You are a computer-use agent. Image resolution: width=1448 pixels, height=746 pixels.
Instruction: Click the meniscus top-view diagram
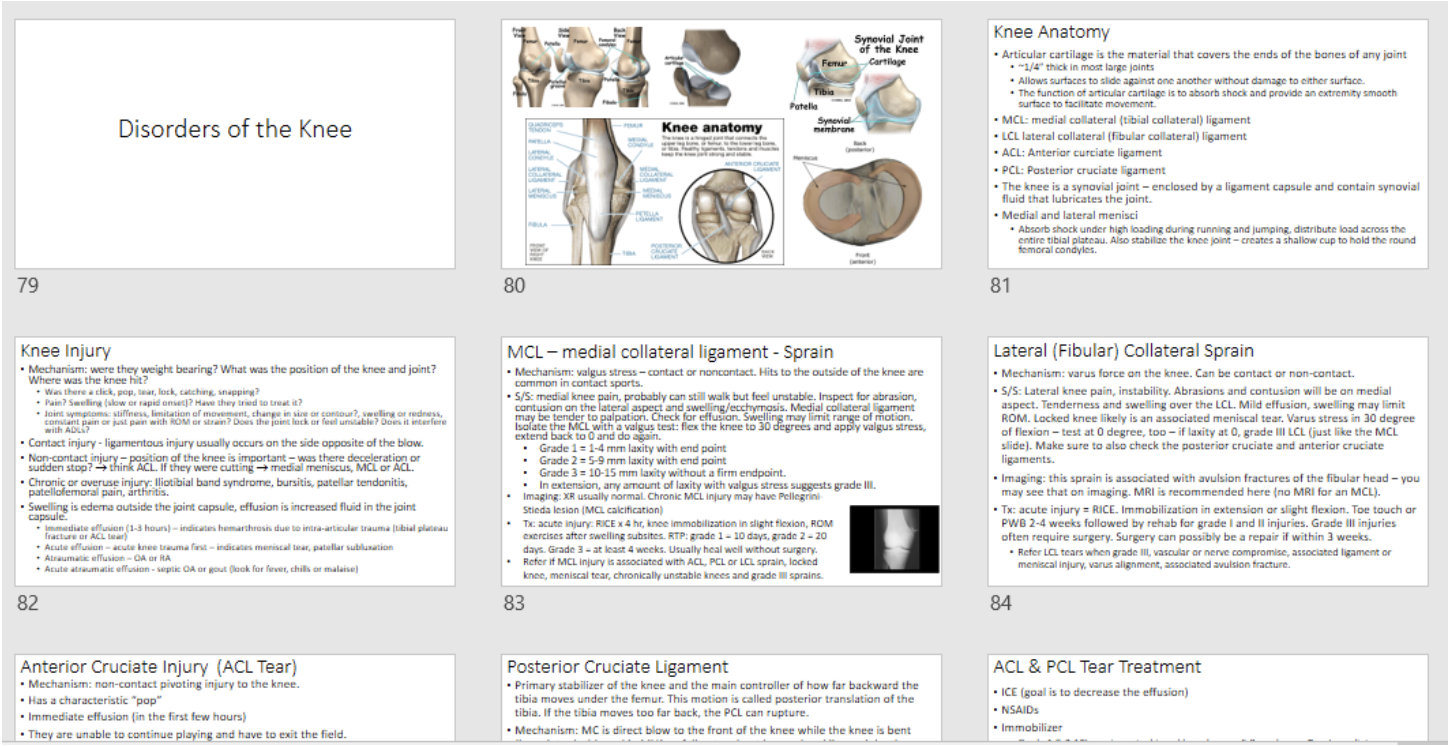coord(860,207)
